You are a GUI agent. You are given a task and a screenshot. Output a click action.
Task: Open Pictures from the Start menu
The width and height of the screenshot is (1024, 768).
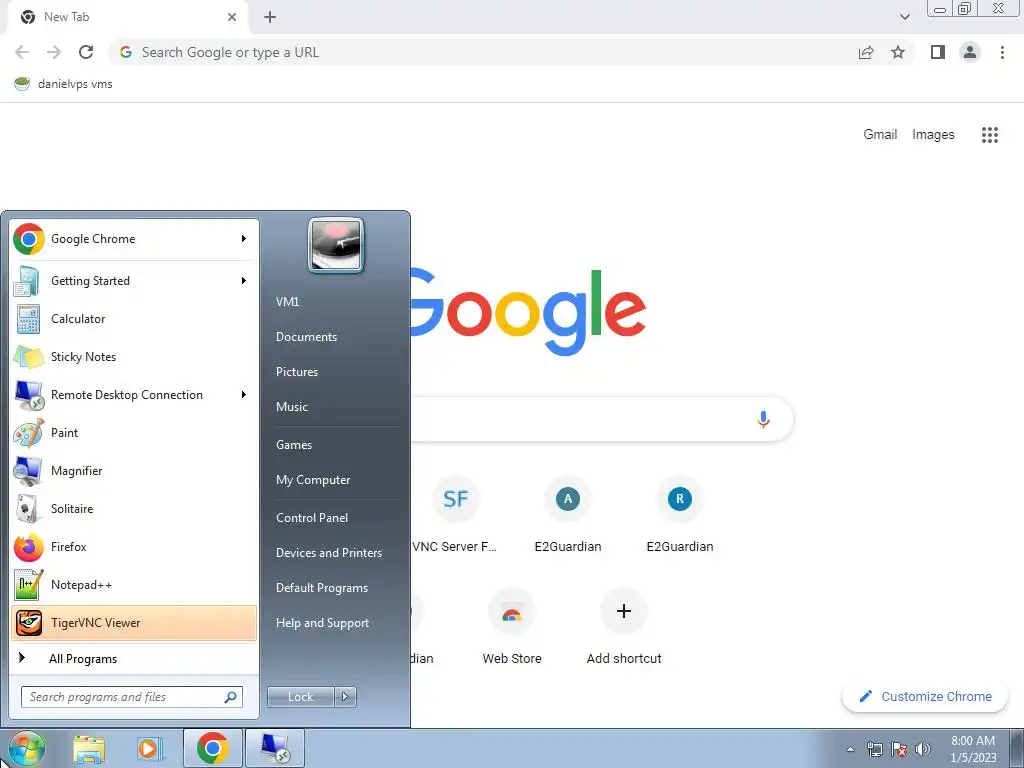[x=296, y=372]
